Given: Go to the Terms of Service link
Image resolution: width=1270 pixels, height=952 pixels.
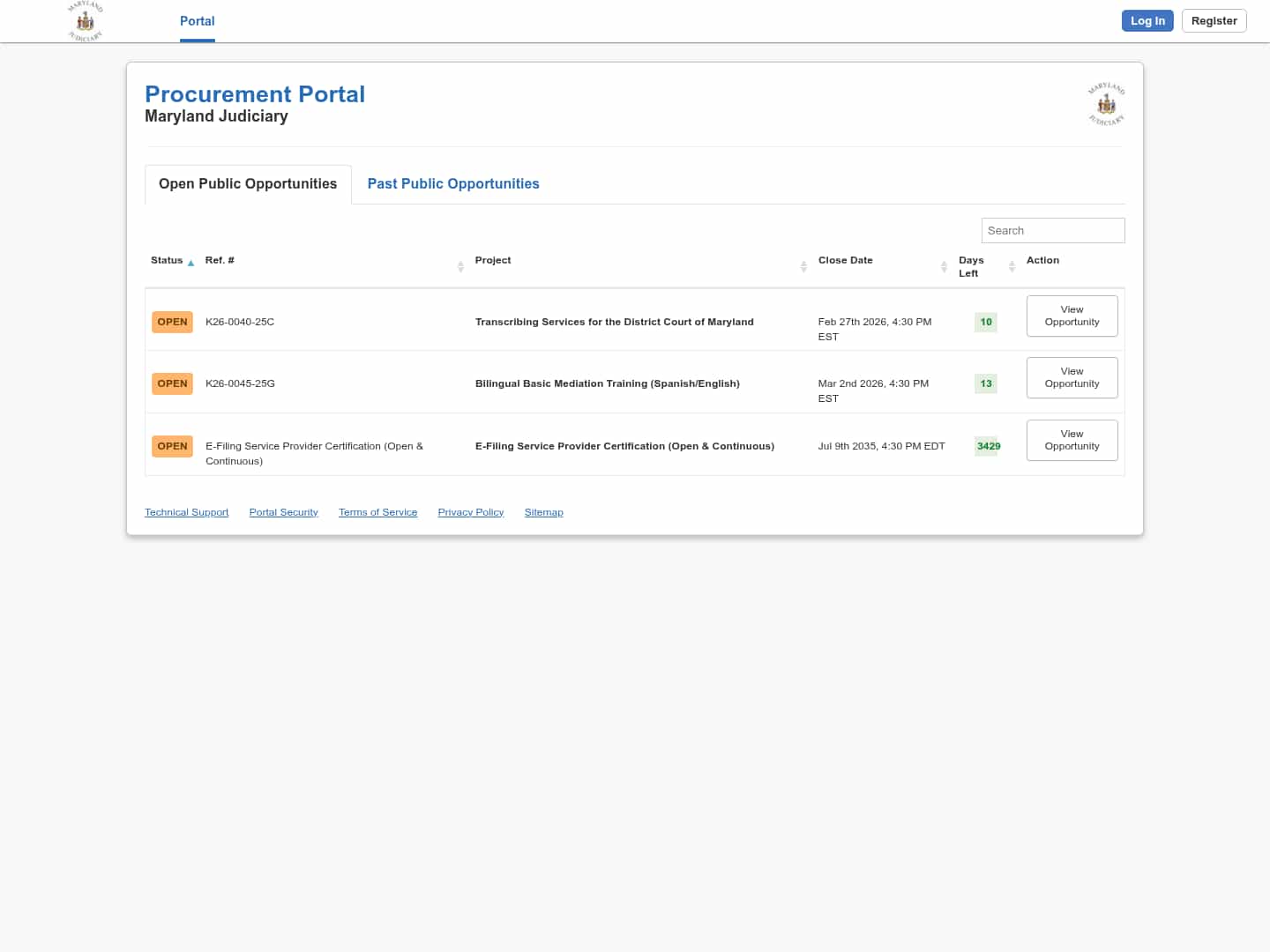Looking at the screenshot, I should coord(377,512).
